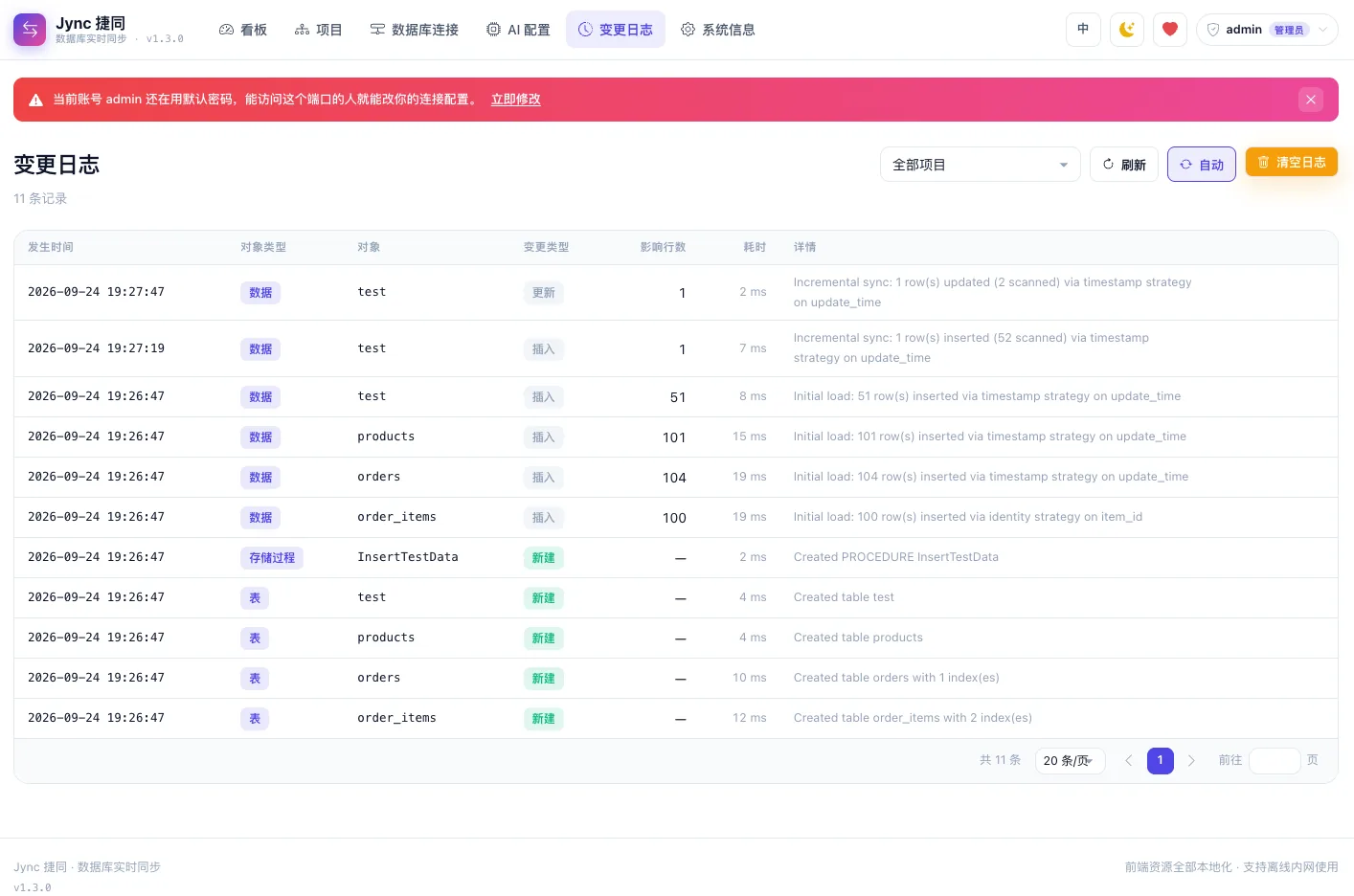Screen dimensions: 1354x896
Task: Click the 刷新 refresh button
Action: click(x=1124, y=165)
